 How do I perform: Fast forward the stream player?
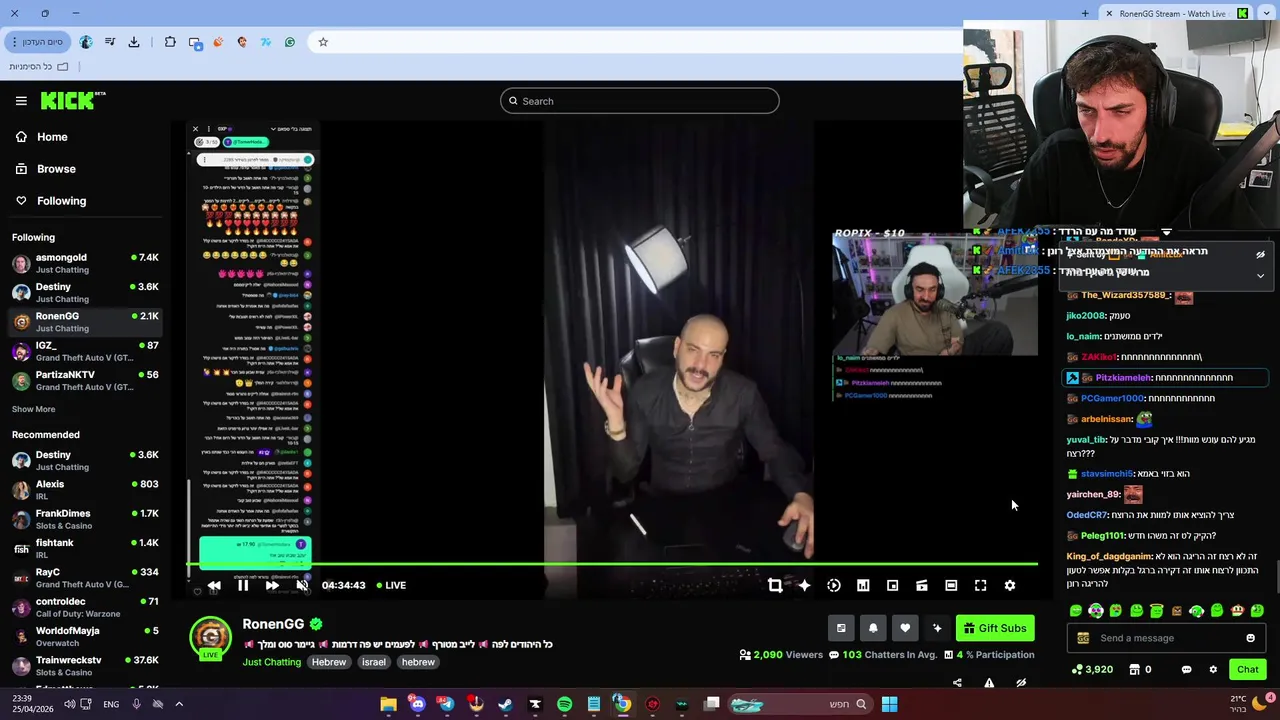[x=272, y=586]
